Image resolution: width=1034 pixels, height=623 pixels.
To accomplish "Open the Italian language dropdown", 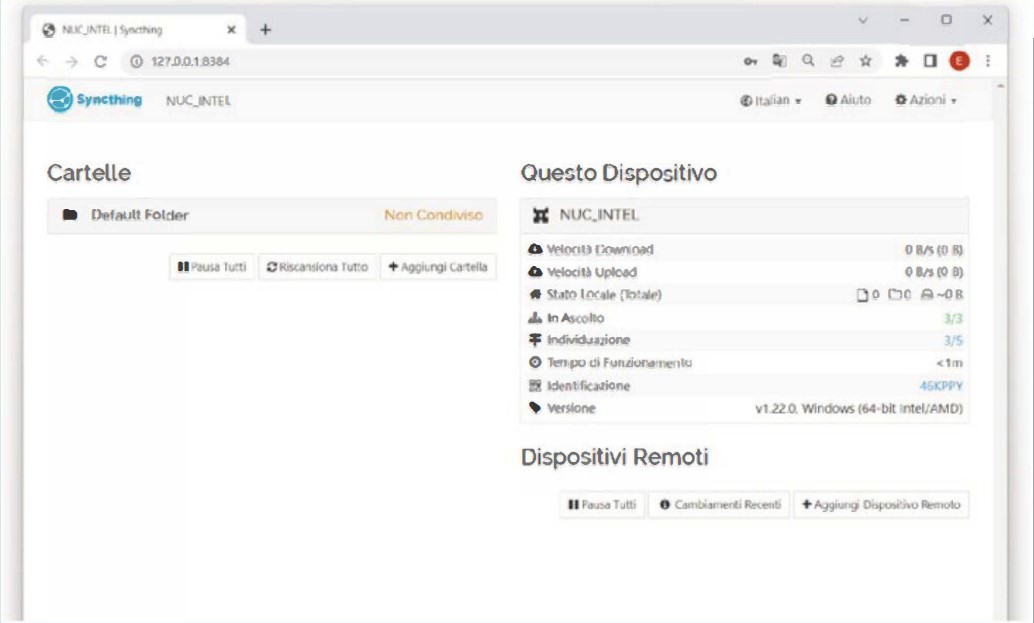I will [x=770, y=100].
